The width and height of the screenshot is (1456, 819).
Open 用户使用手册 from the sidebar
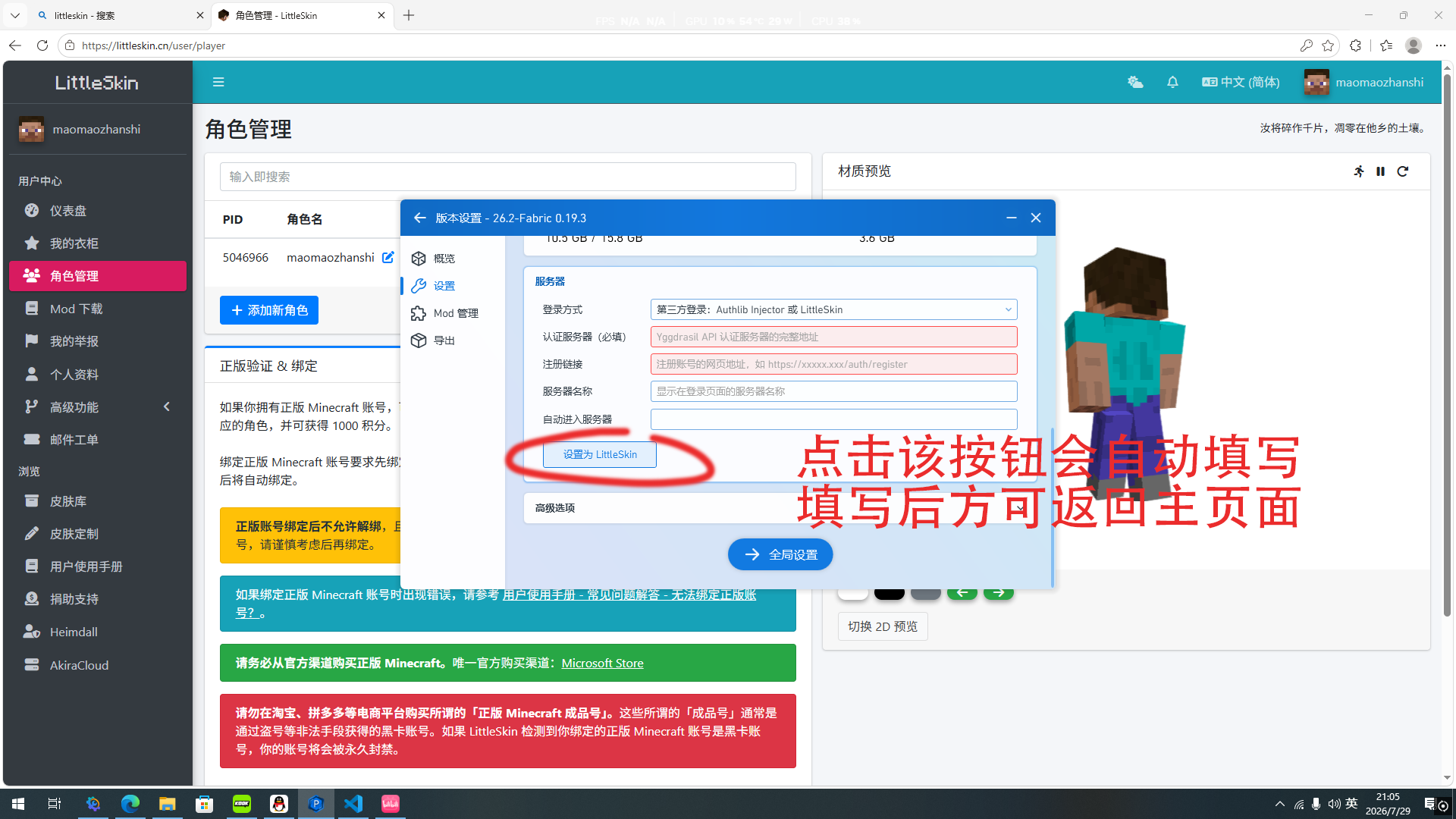pyautogui.click(x=98, y=566)
